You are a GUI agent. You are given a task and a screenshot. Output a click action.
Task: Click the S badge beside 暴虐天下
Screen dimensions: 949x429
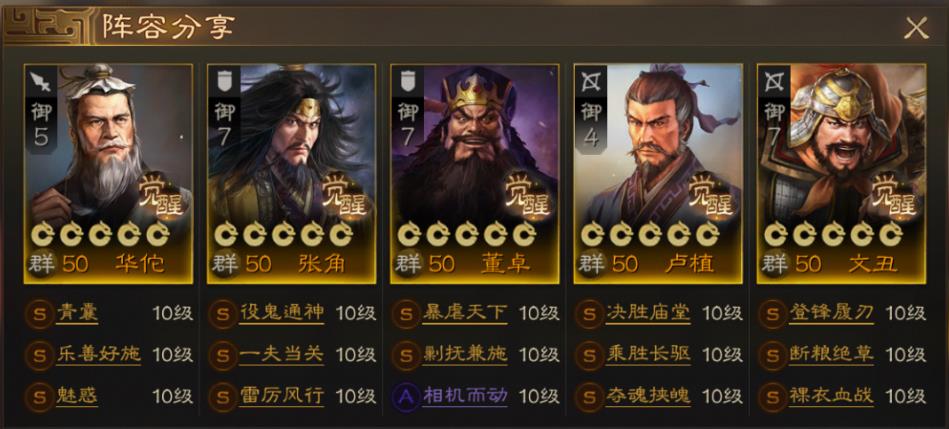406,313
